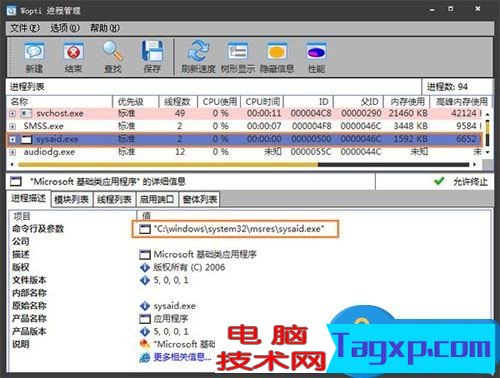500x378 pixels.
Task: Click the 文件版本 value 5, 0, 0, 1
Action: coord(171,280)
